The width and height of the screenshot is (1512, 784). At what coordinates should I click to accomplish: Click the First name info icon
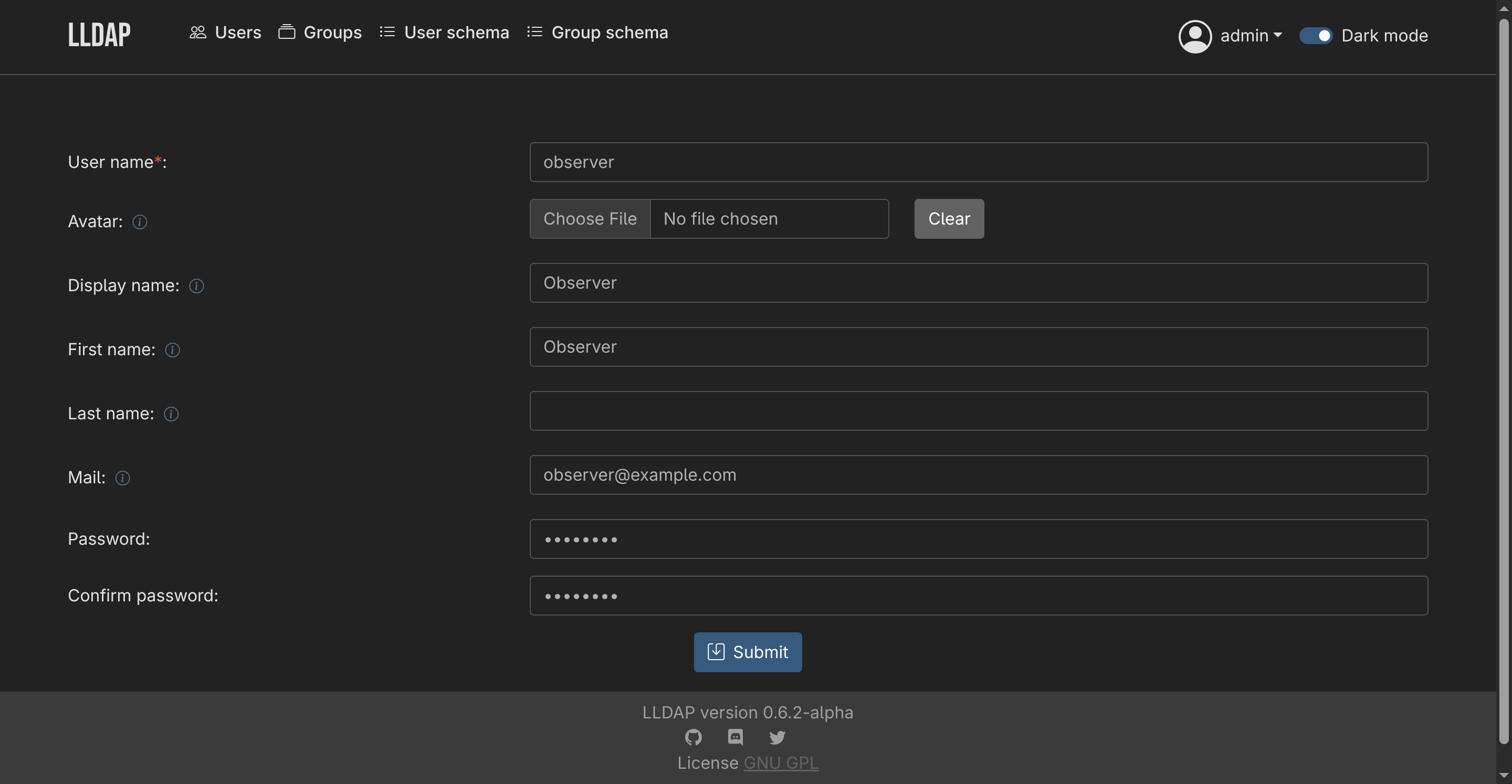pos(173,349)
